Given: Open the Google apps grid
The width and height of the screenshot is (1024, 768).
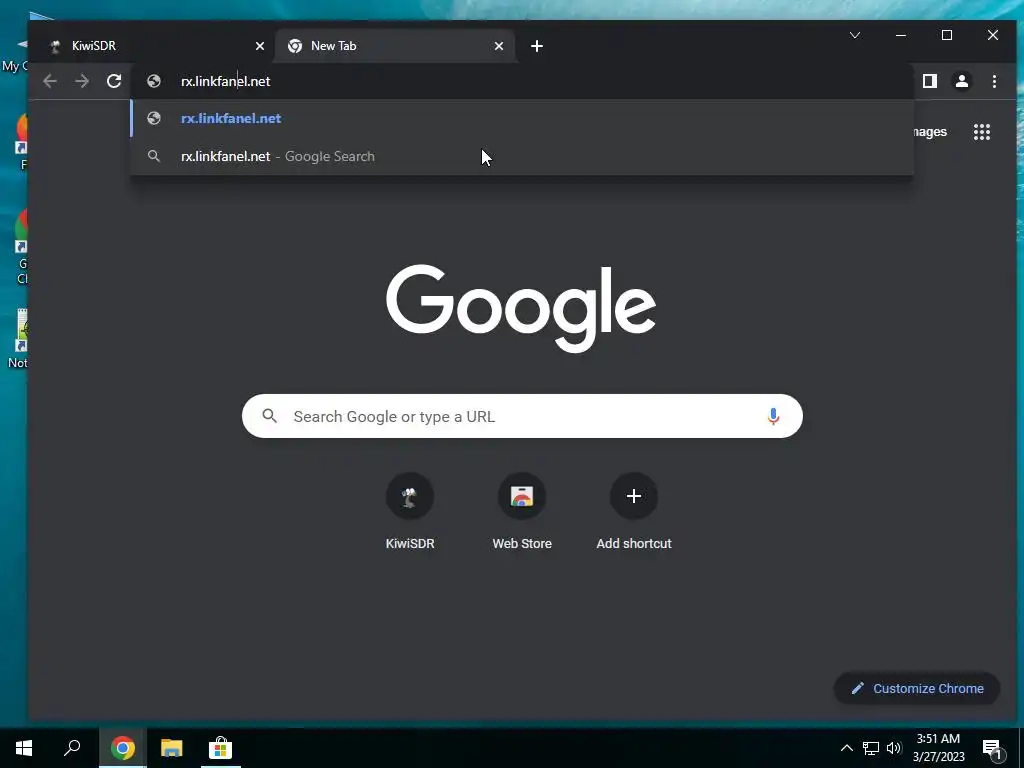Looking at the screenshot, I should (x=982, y=132).
